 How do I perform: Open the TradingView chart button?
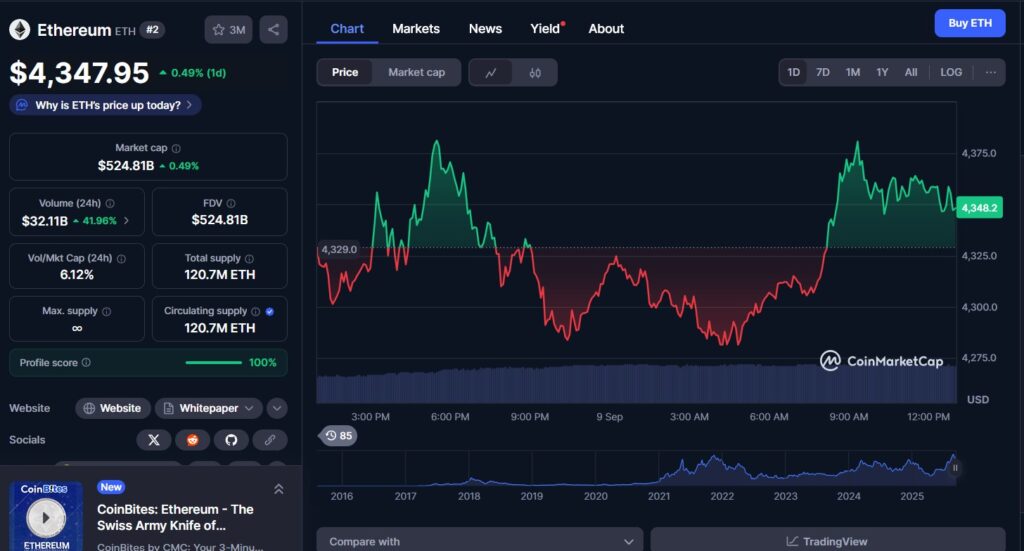point(827,541)
